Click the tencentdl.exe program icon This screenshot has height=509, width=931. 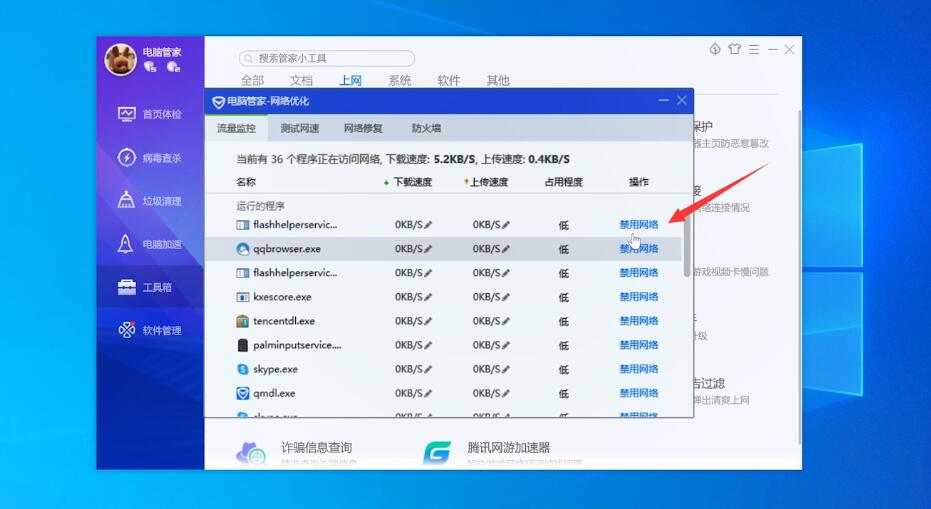click(243, 321)
